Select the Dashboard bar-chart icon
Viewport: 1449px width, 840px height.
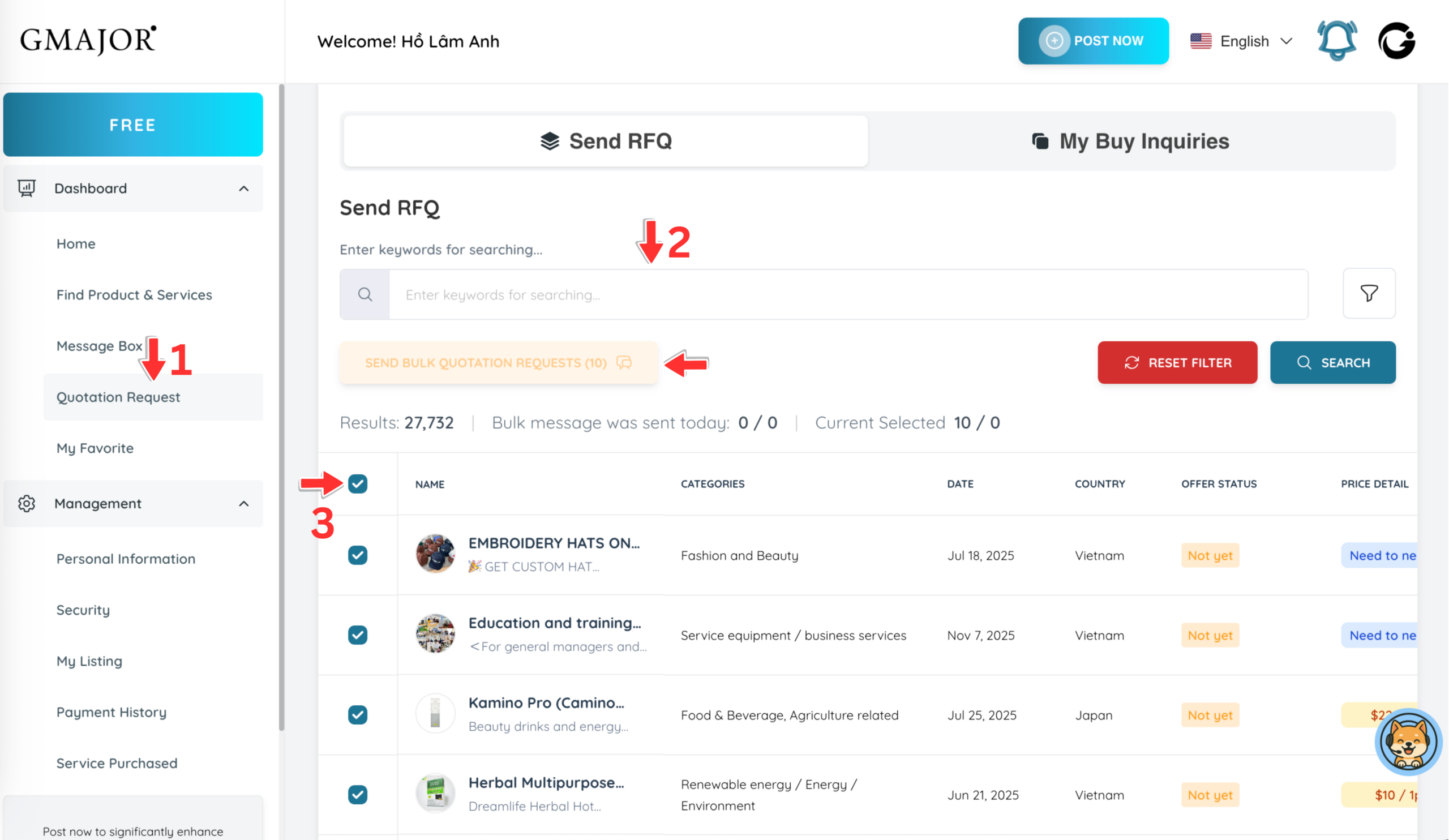[27, 188]
